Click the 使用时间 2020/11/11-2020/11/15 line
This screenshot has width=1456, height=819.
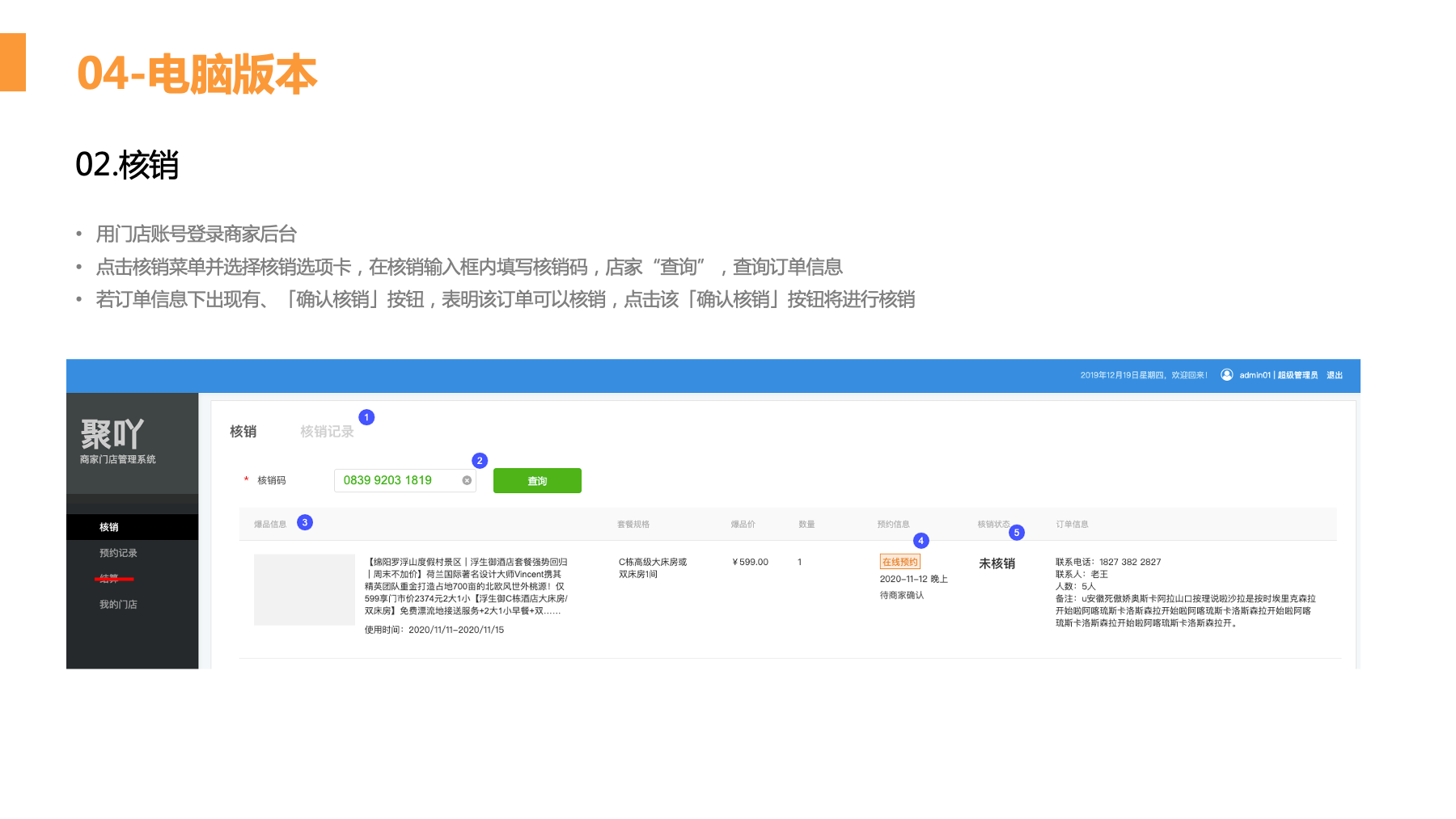click(x=434, y=630)
